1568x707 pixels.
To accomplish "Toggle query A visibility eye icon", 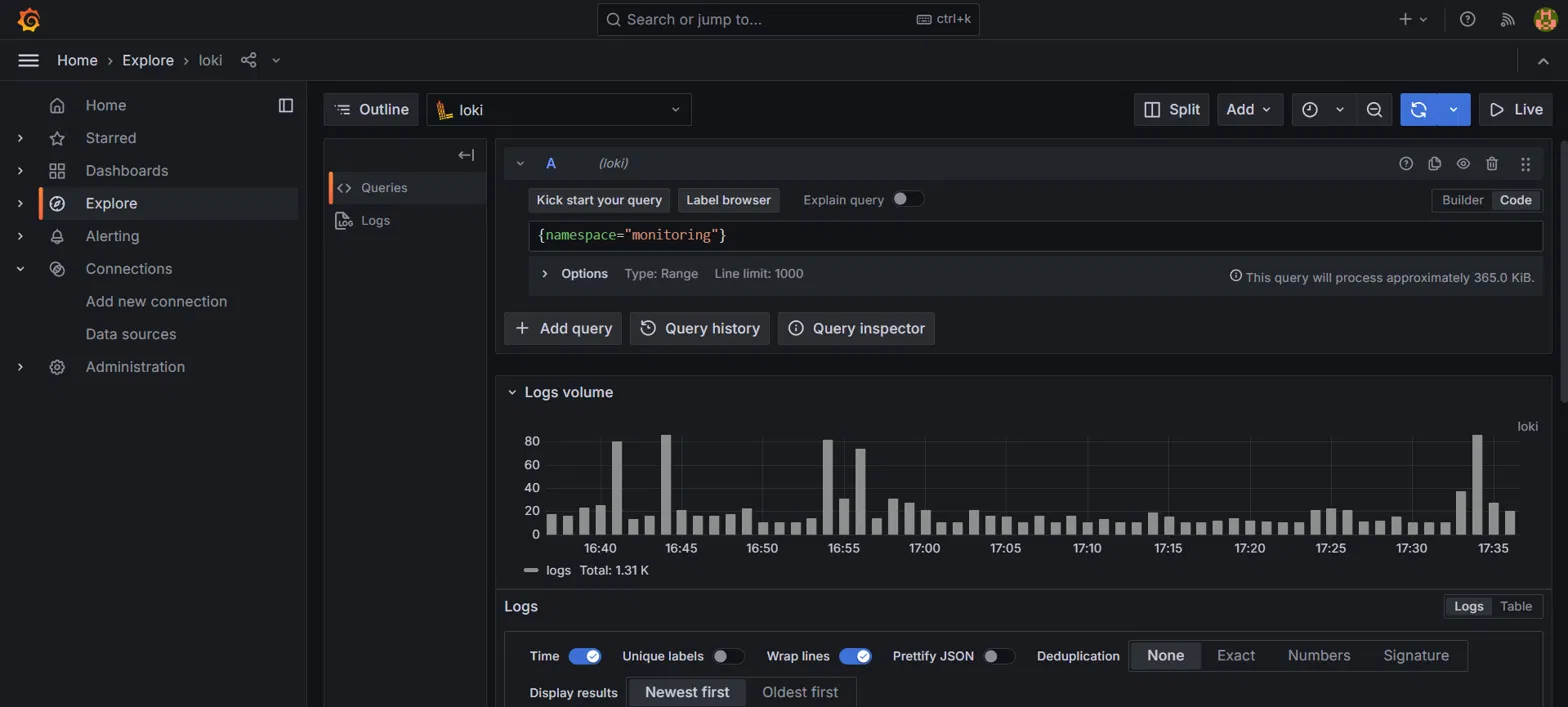I will point(1463,163).
